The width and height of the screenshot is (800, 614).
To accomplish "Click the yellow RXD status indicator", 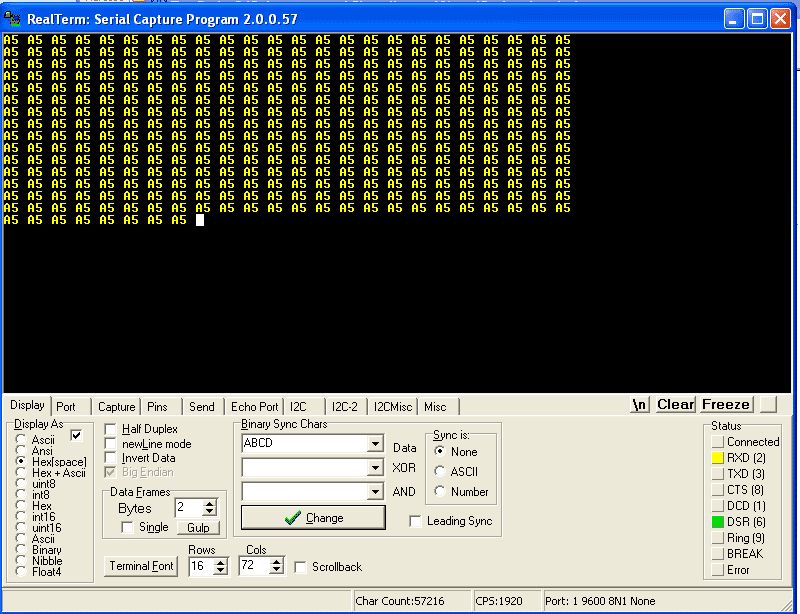I will [717, 457].
